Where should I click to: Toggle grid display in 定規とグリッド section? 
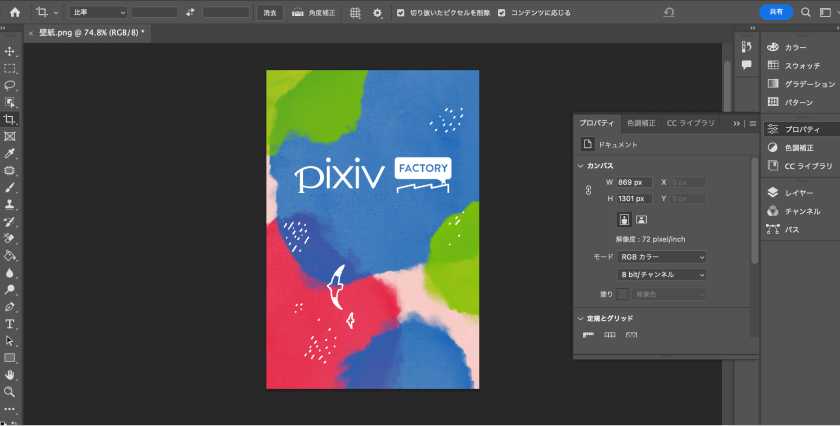[x=610, y=335]
